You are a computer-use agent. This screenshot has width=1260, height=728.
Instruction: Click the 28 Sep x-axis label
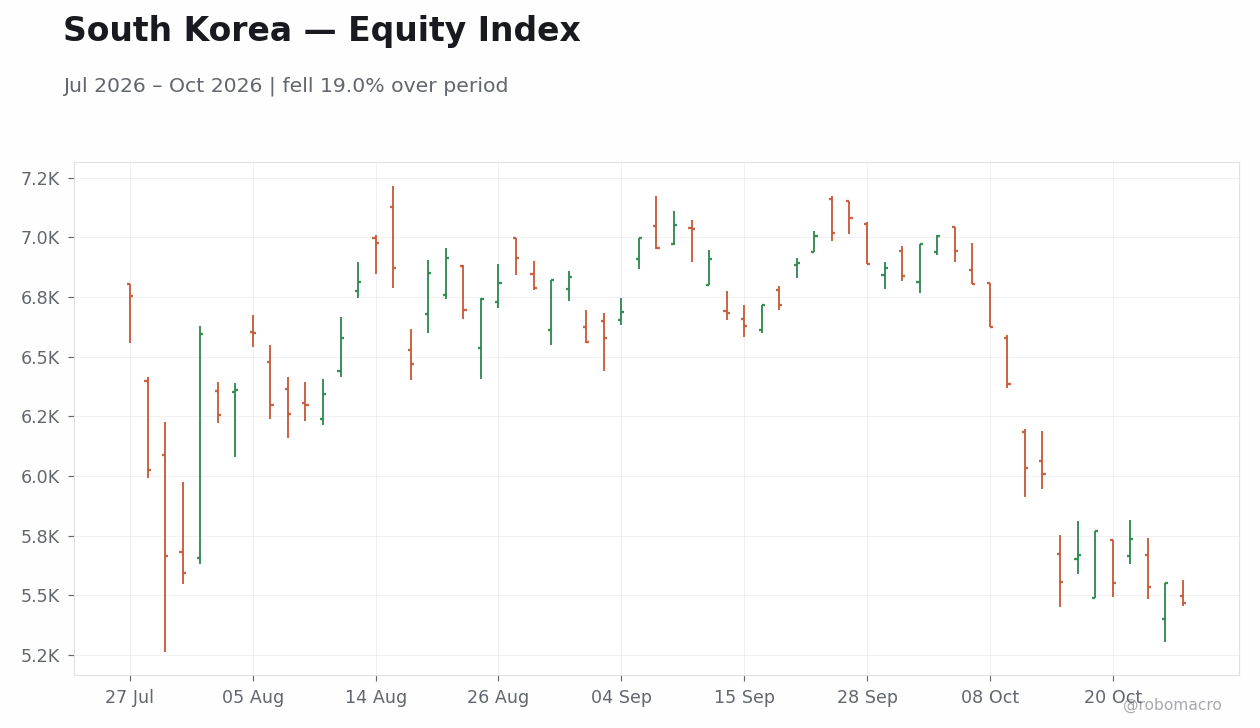867,698
